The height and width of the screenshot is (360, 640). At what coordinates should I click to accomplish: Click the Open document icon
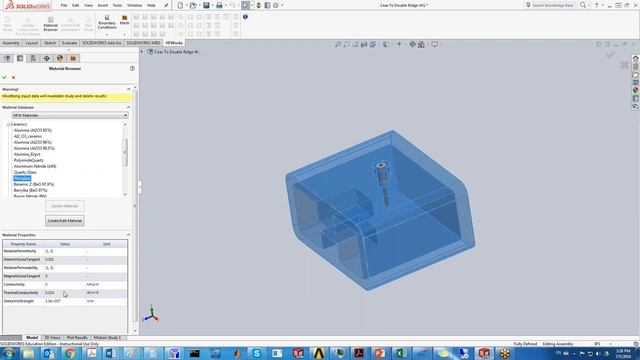[x=193, y=5]
